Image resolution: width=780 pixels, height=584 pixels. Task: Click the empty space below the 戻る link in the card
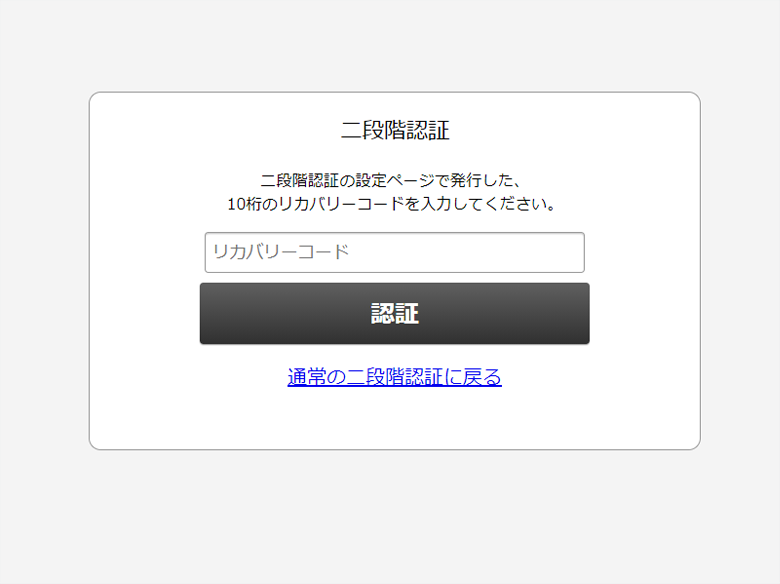point(394,419)
